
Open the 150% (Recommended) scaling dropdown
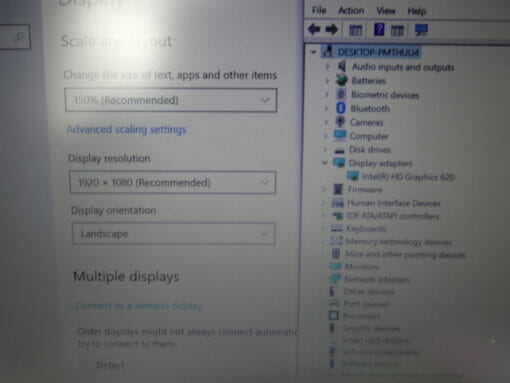click(171, 100)
